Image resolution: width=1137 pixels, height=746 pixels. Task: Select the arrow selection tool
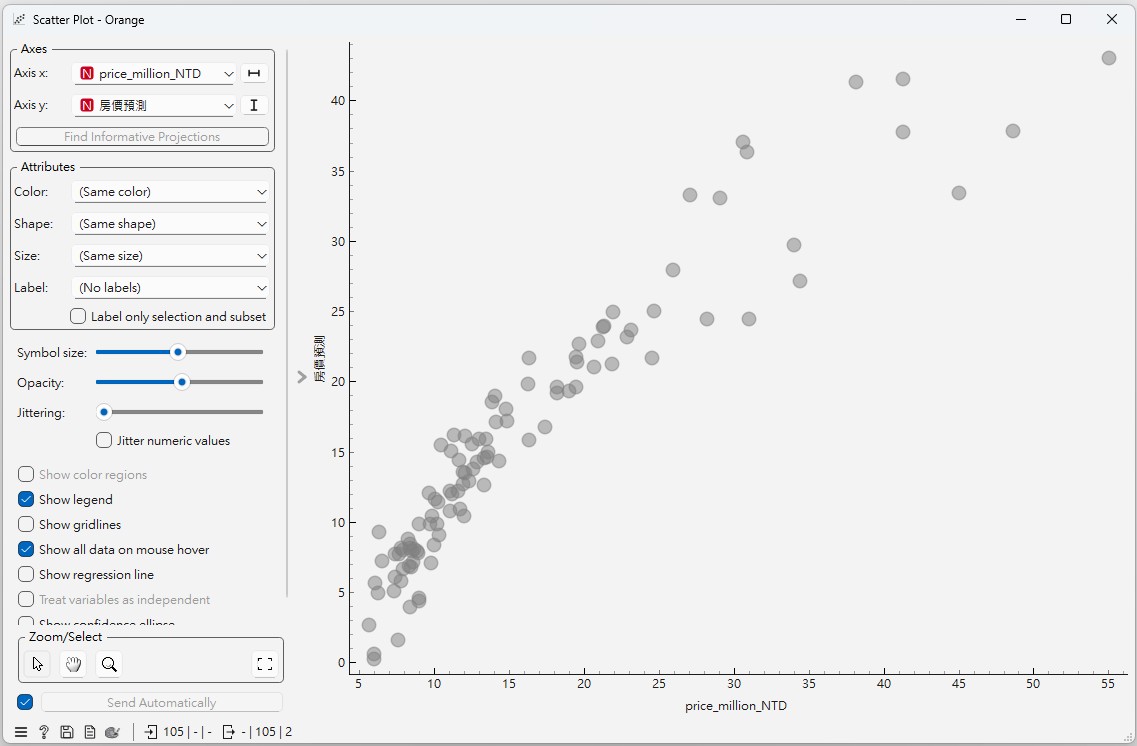click(x=38, y=664)
